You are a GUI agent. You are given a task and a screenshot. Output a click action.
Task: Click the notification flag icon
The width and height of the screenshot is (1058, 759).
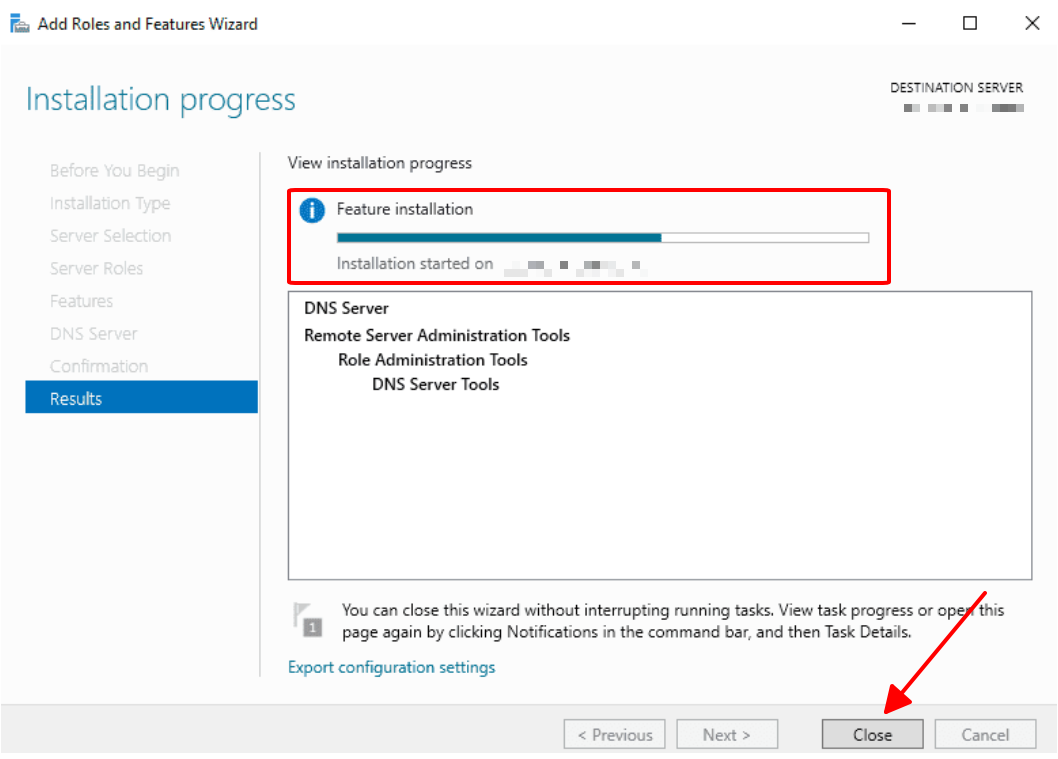(309, 619)
